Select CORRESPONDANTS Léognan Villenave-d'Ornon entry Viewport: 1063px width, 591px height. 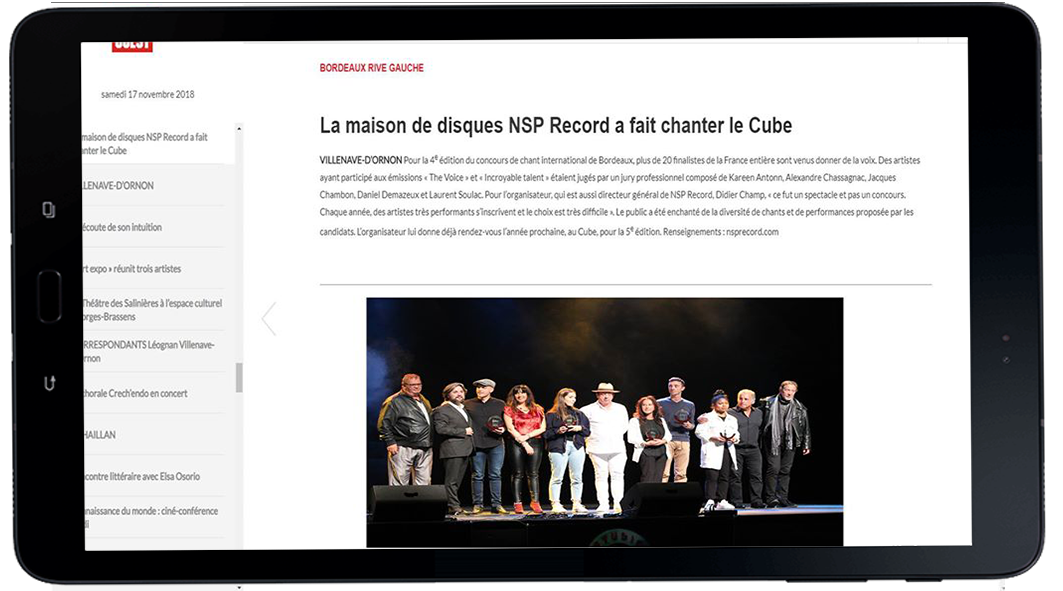(x=148, y=351)
